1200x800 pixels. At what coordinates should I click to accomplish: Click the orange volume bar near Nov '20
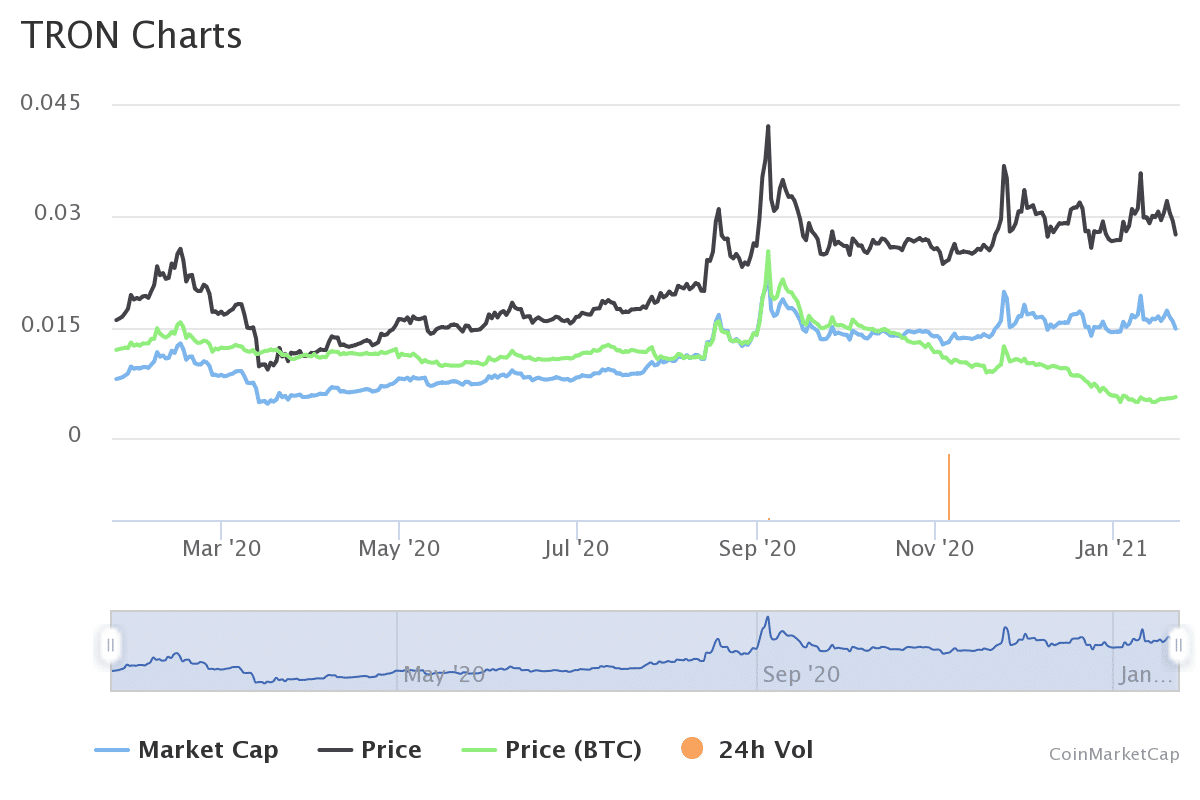(x=948, y=487)
